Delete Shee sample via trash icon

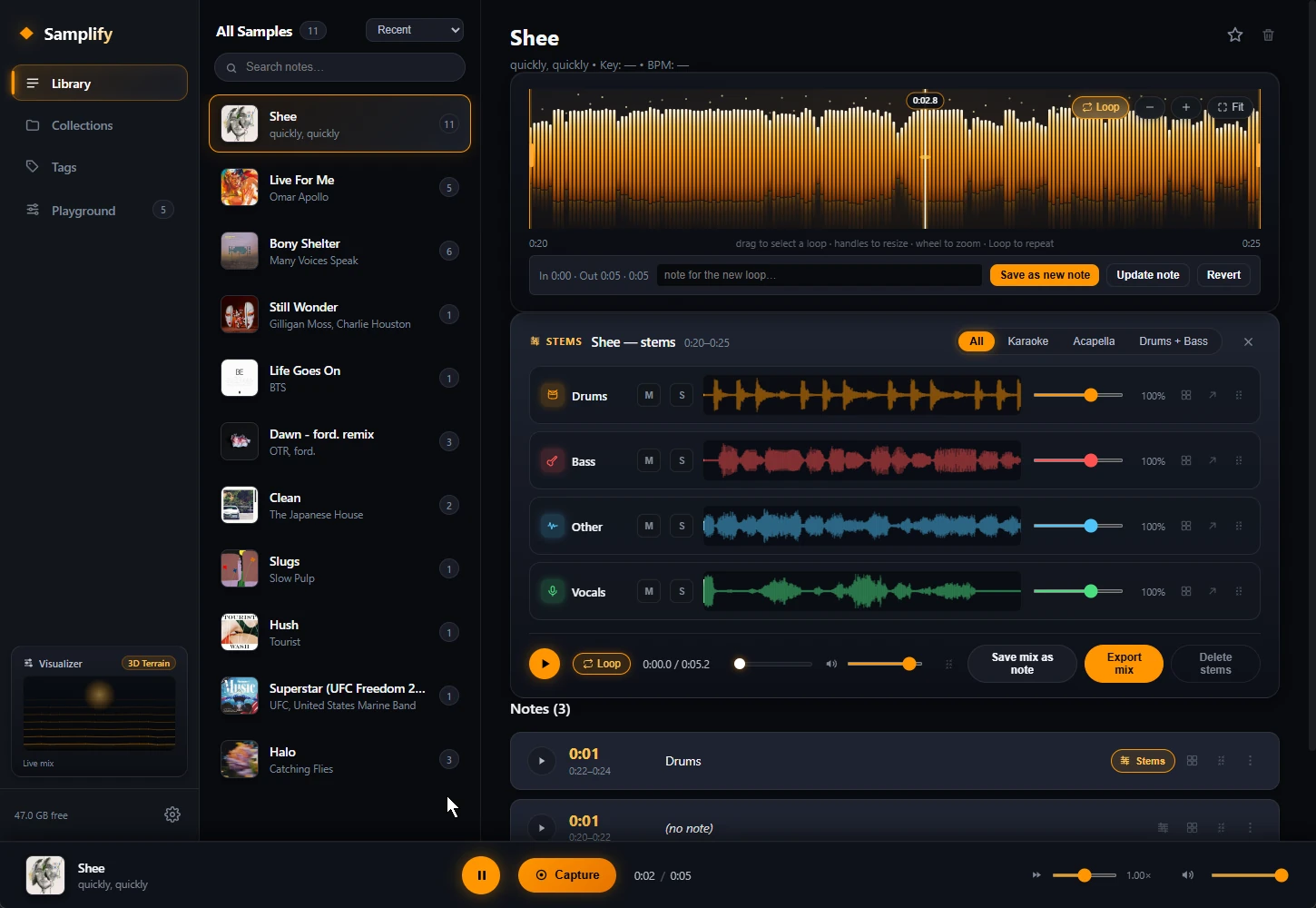click(x=1269, y=35)
